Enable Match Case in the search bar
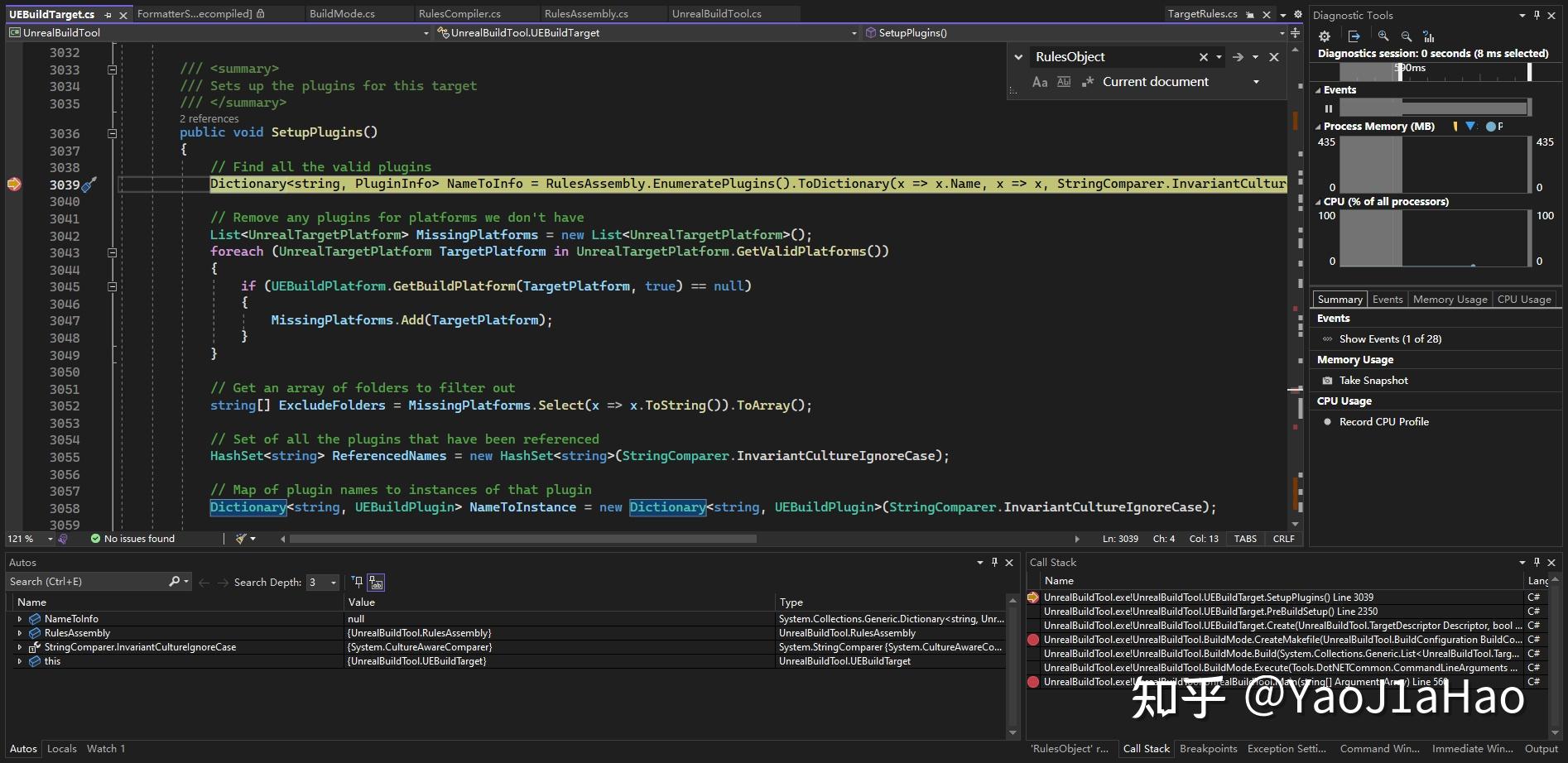This screenshot has width=1568, height=763. point(1040,81)
